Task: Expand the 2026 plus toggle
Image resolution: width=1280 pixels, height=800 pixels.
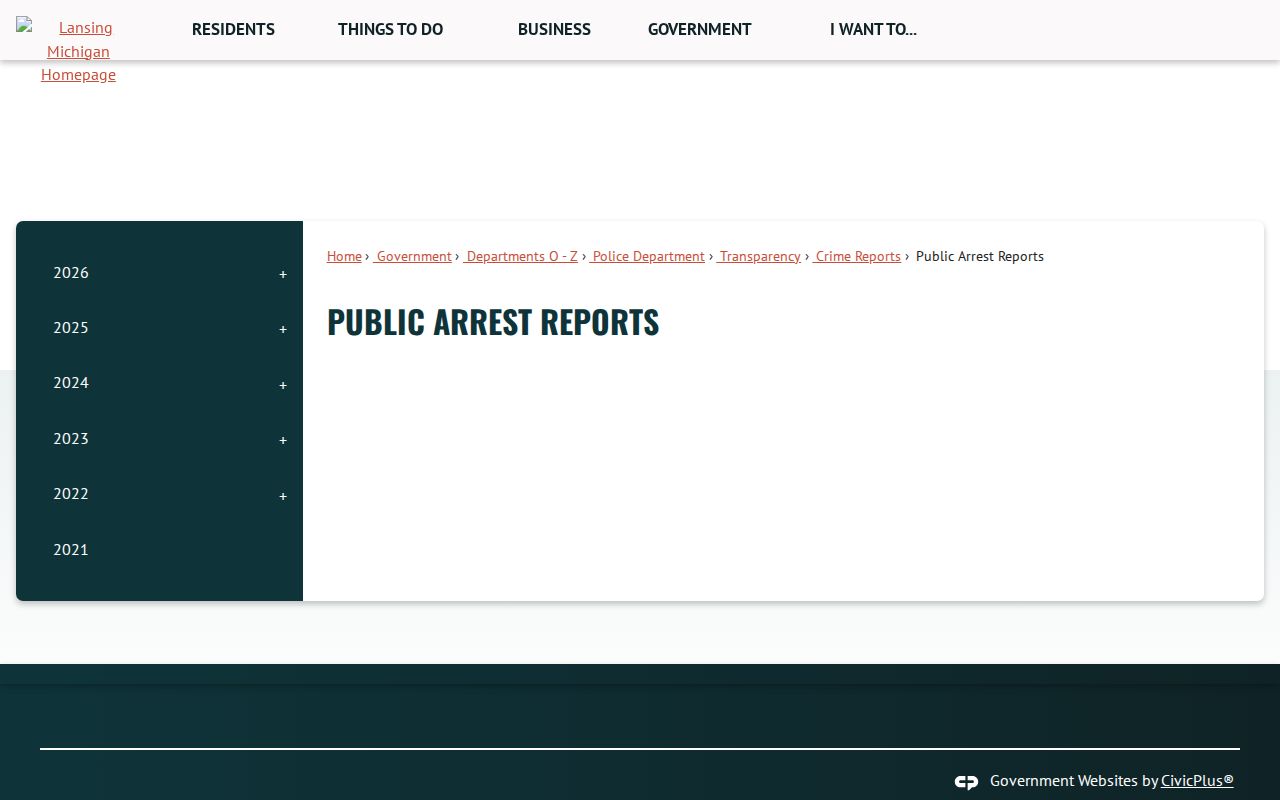Action: click(x=283, y=274)
